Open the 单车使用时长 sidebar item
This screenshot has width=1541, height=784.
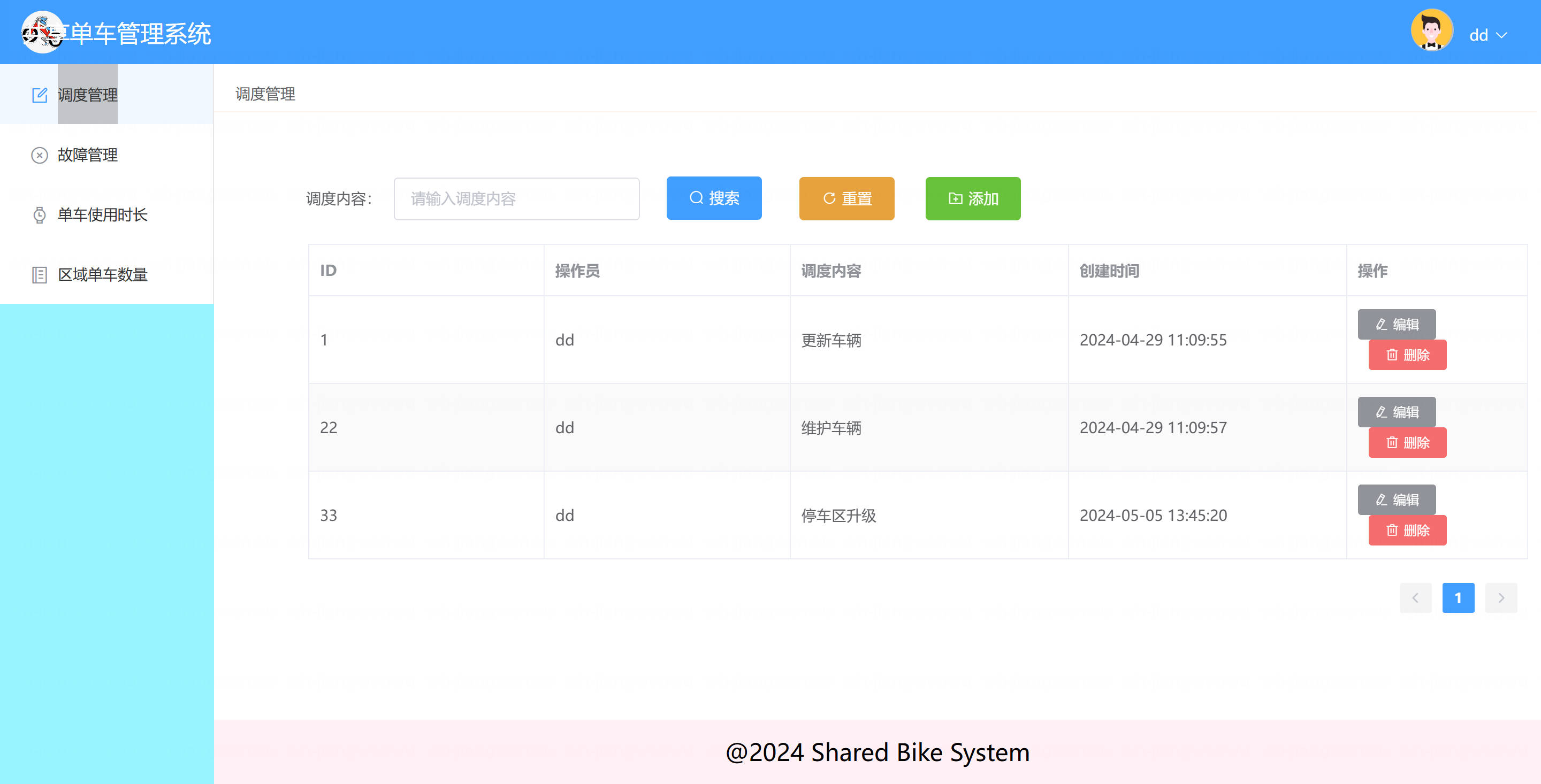point(102,214)
